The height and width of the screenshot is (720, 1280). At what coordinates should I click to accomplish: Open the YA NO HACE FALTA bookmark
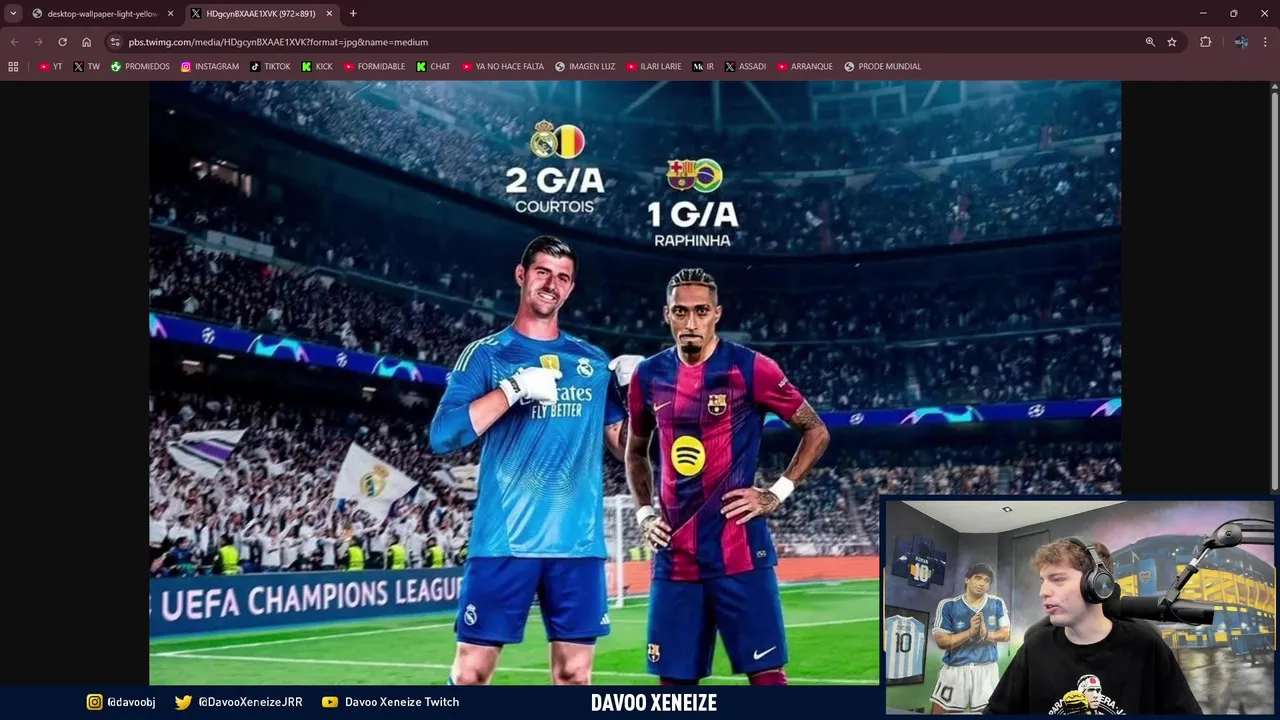click(503, 67)
